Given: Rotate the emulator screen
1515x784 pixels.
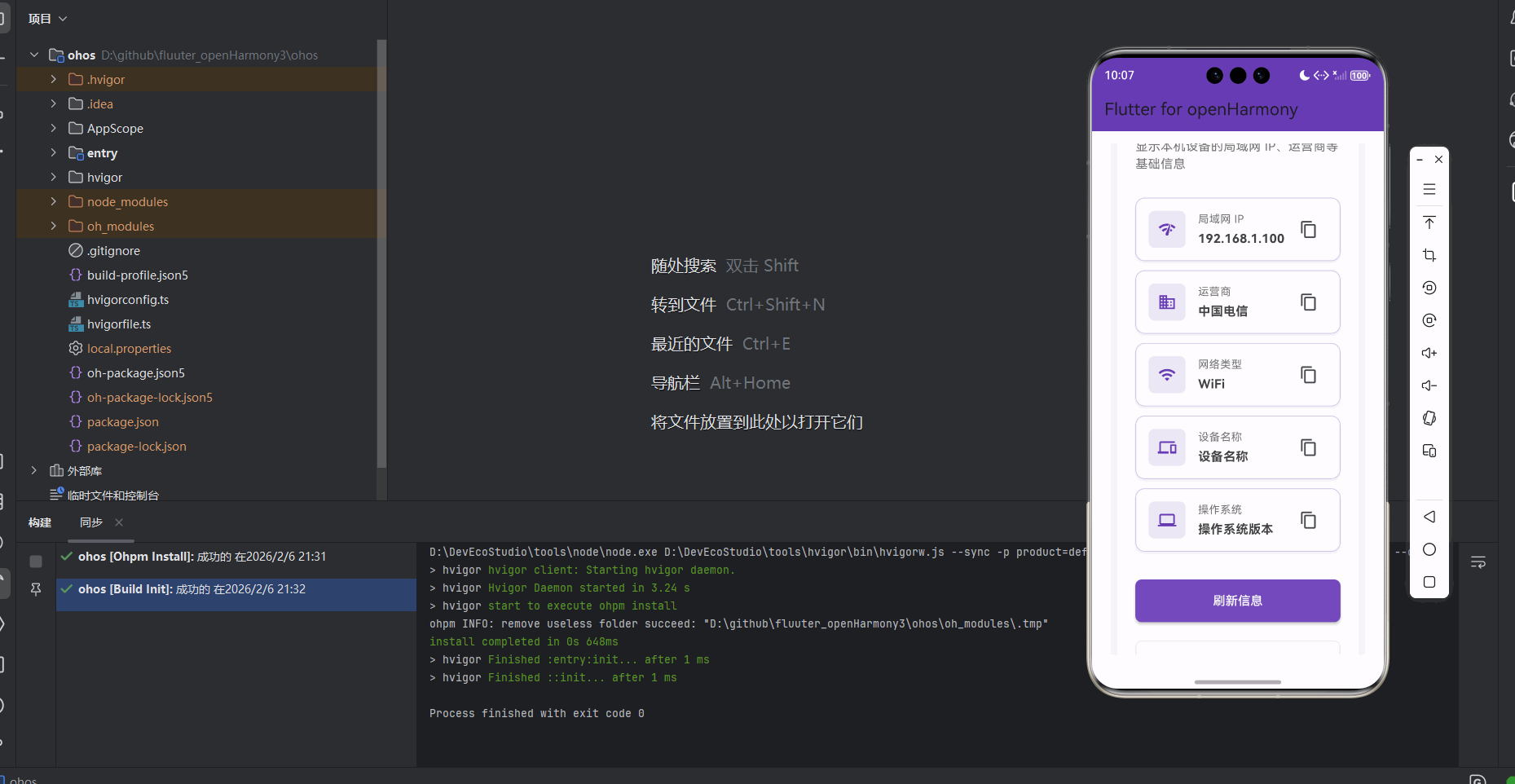Looking at the screenshot, I should tap(1429, 418).
